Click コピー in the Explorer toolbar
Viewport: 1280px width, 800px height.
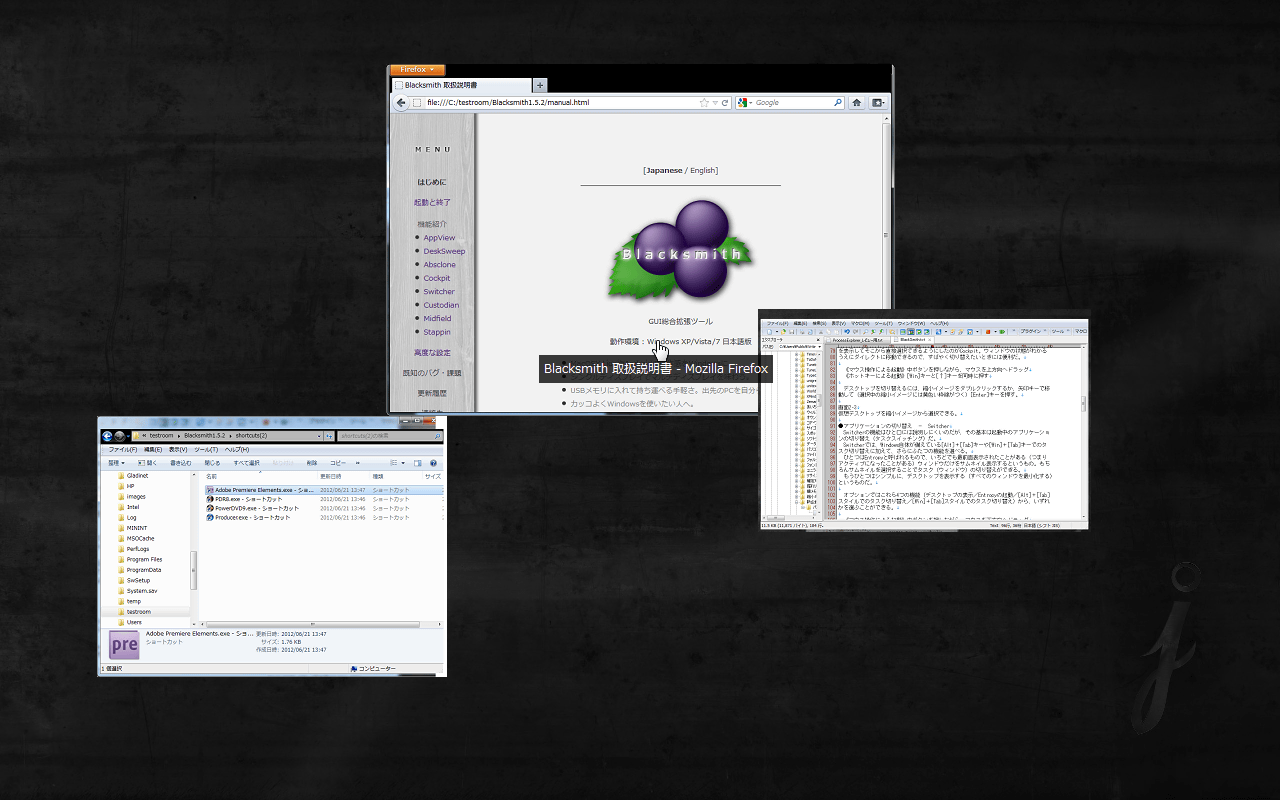point(338,463)
